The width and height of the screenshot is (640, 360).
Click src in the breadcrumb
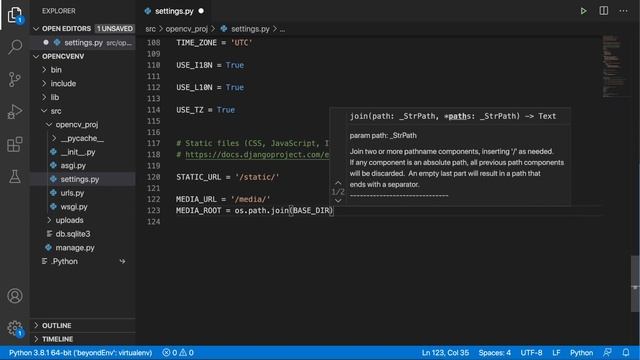pos(150,29)
